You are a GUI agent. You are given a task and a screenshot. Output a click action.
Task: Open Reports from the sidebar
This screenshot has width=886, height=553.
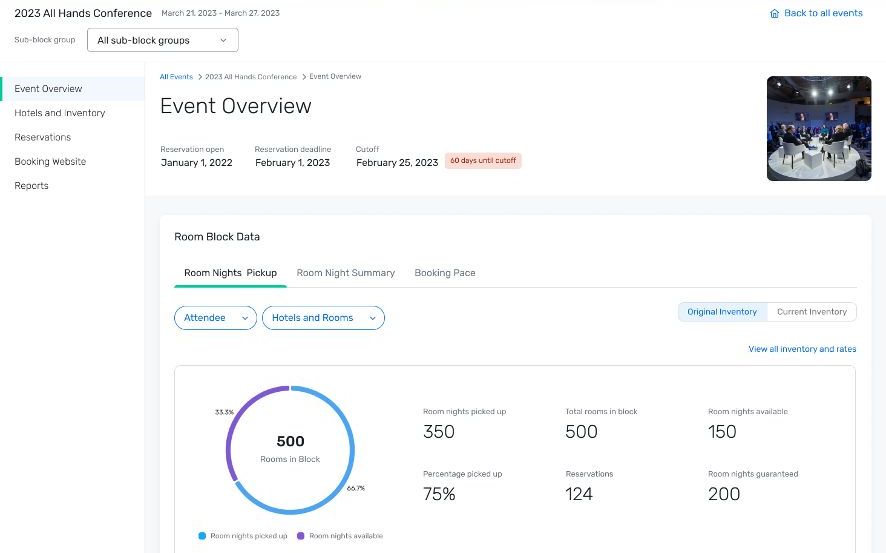pyautogui.click(x=32, y=185)
